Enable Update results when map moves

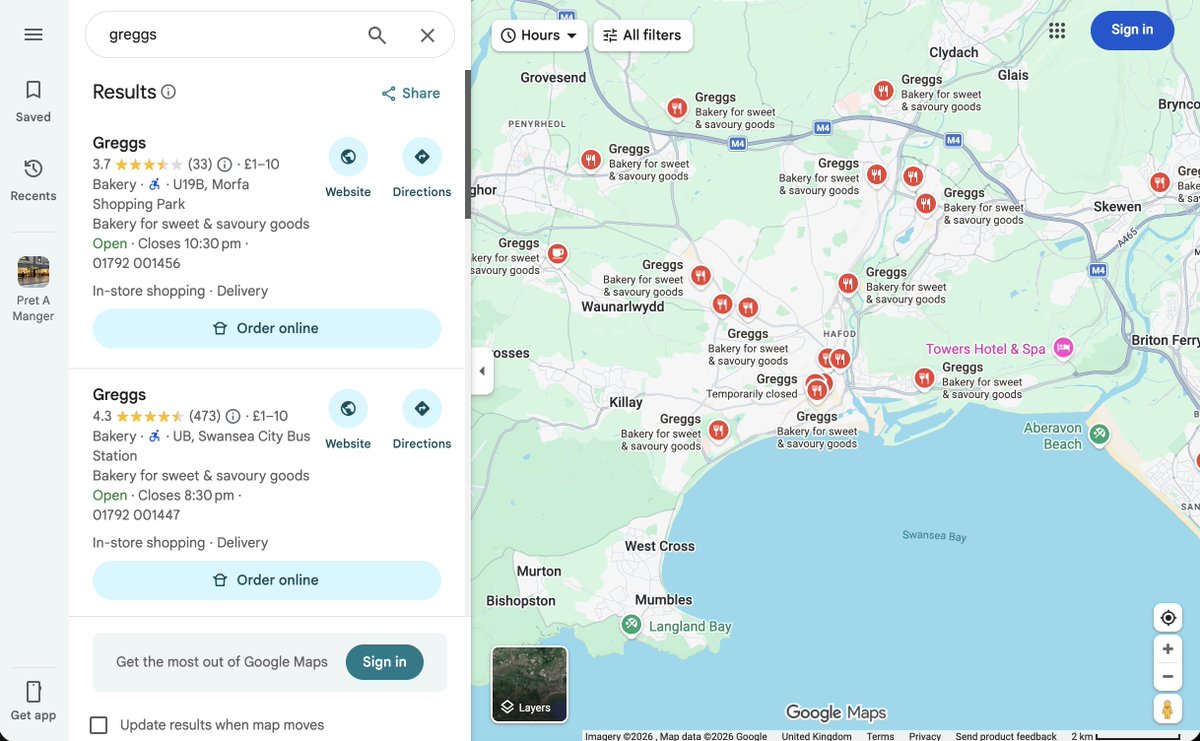tap(98, 725)
